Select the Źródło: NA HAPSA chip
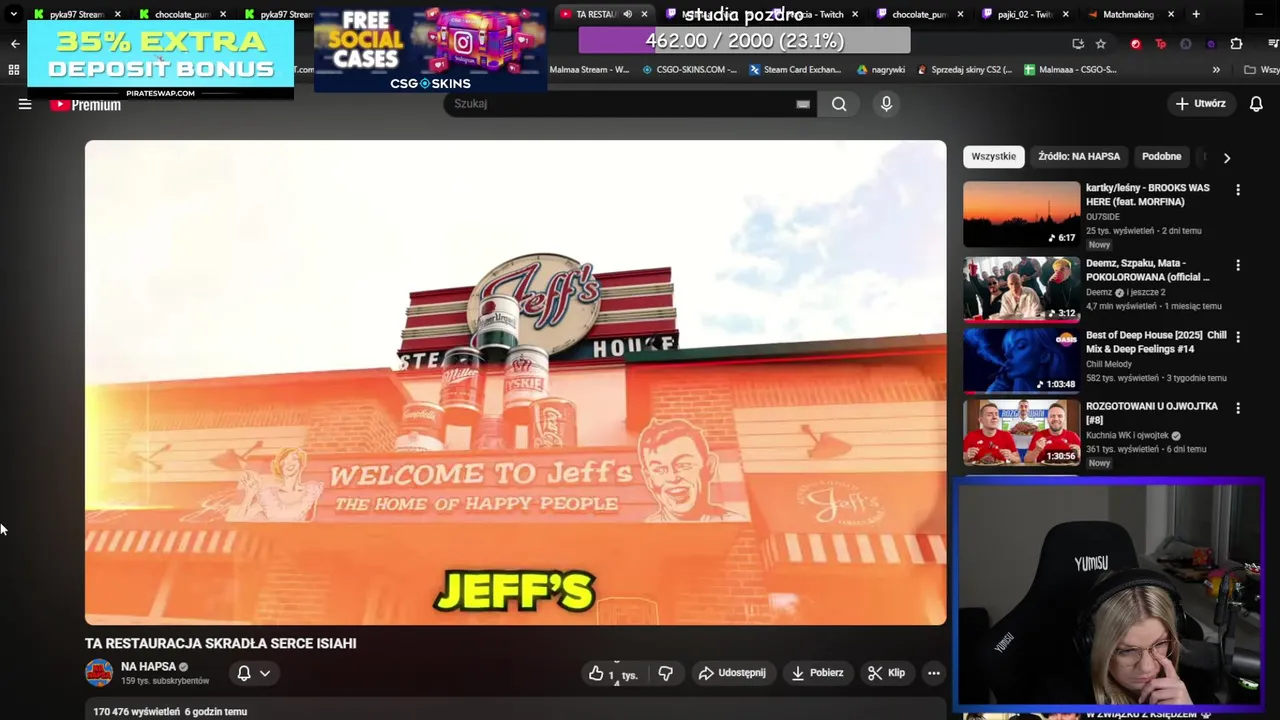Viewport: 1280px width, 720px height. point(1079,156)
